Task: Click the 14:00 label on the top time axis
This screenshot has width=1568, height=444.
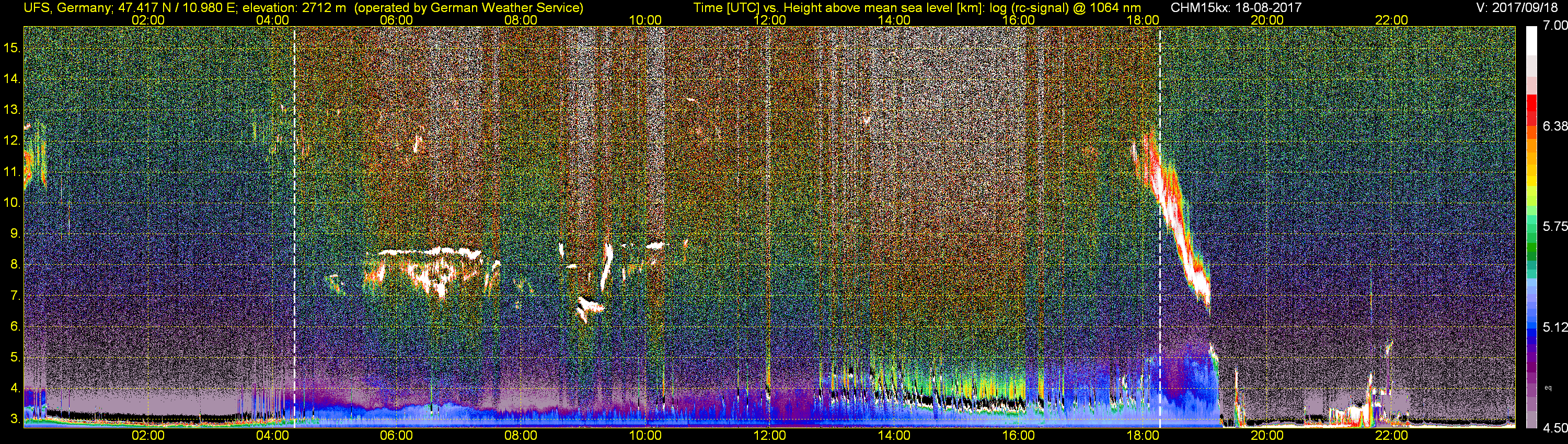Action: click(894, 20)
